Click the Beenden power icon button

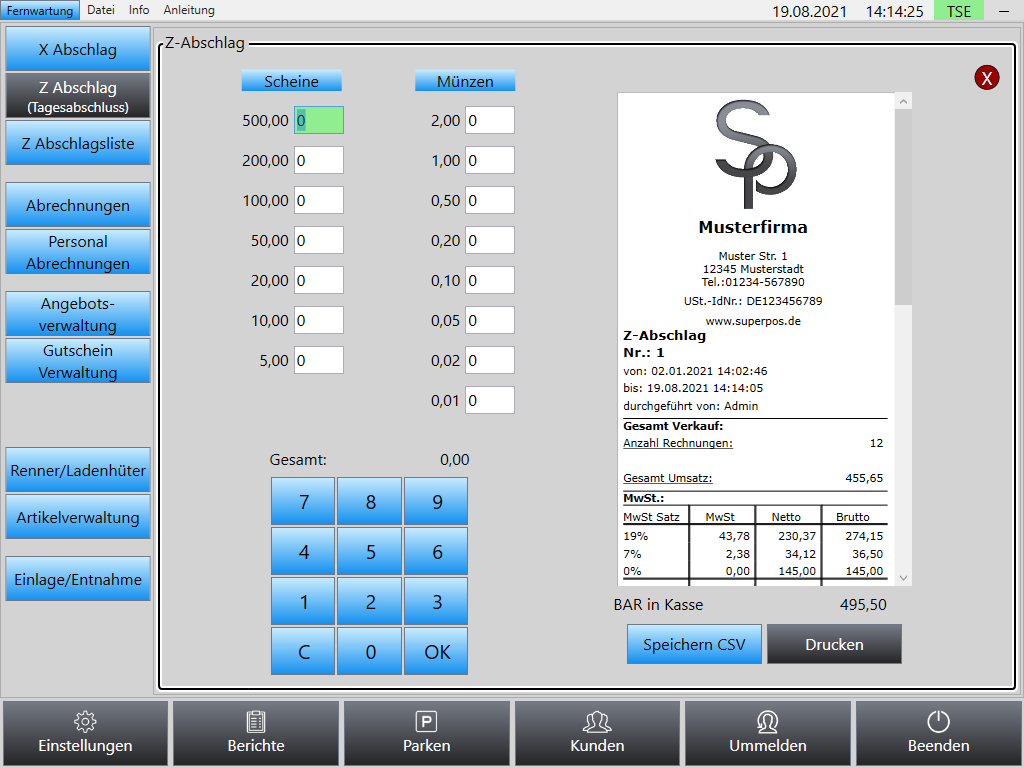click(938, 733)
